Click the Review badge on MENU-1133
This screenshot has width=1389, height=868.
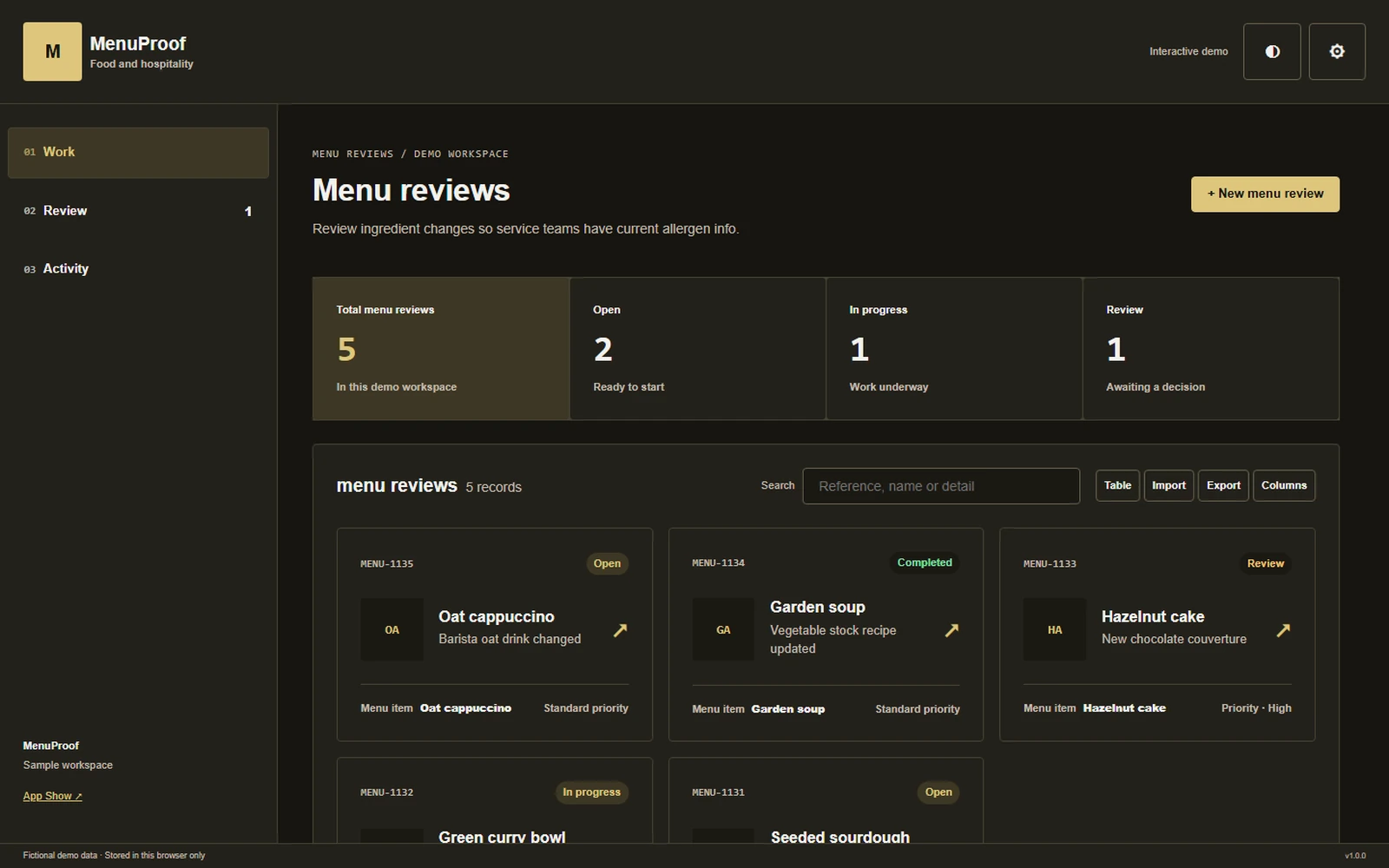(x=1266, y=563)
